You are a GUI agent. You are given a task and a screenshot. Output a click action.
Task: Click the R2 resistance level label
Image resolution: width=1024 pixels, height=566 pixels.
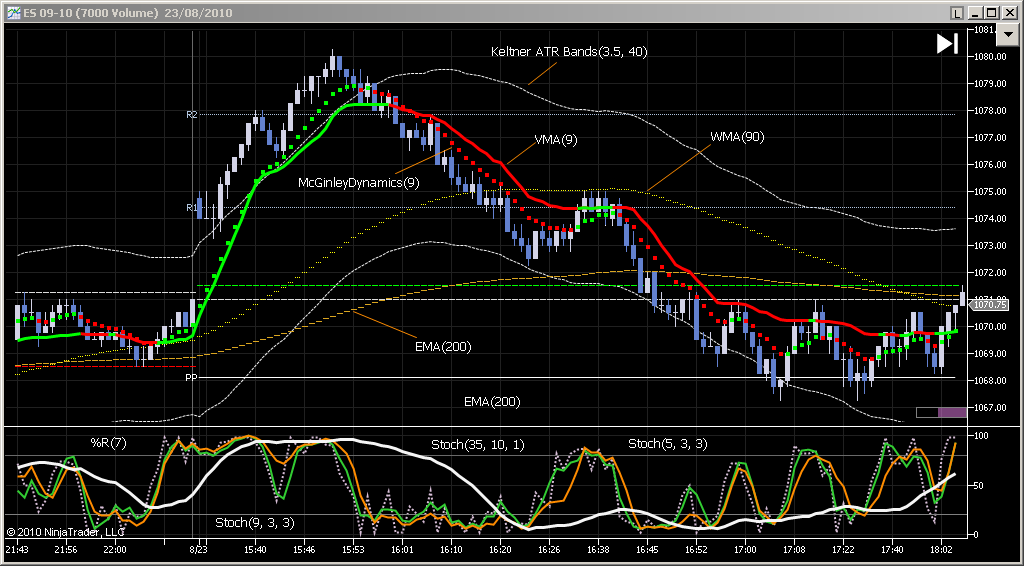pos(191,114)
